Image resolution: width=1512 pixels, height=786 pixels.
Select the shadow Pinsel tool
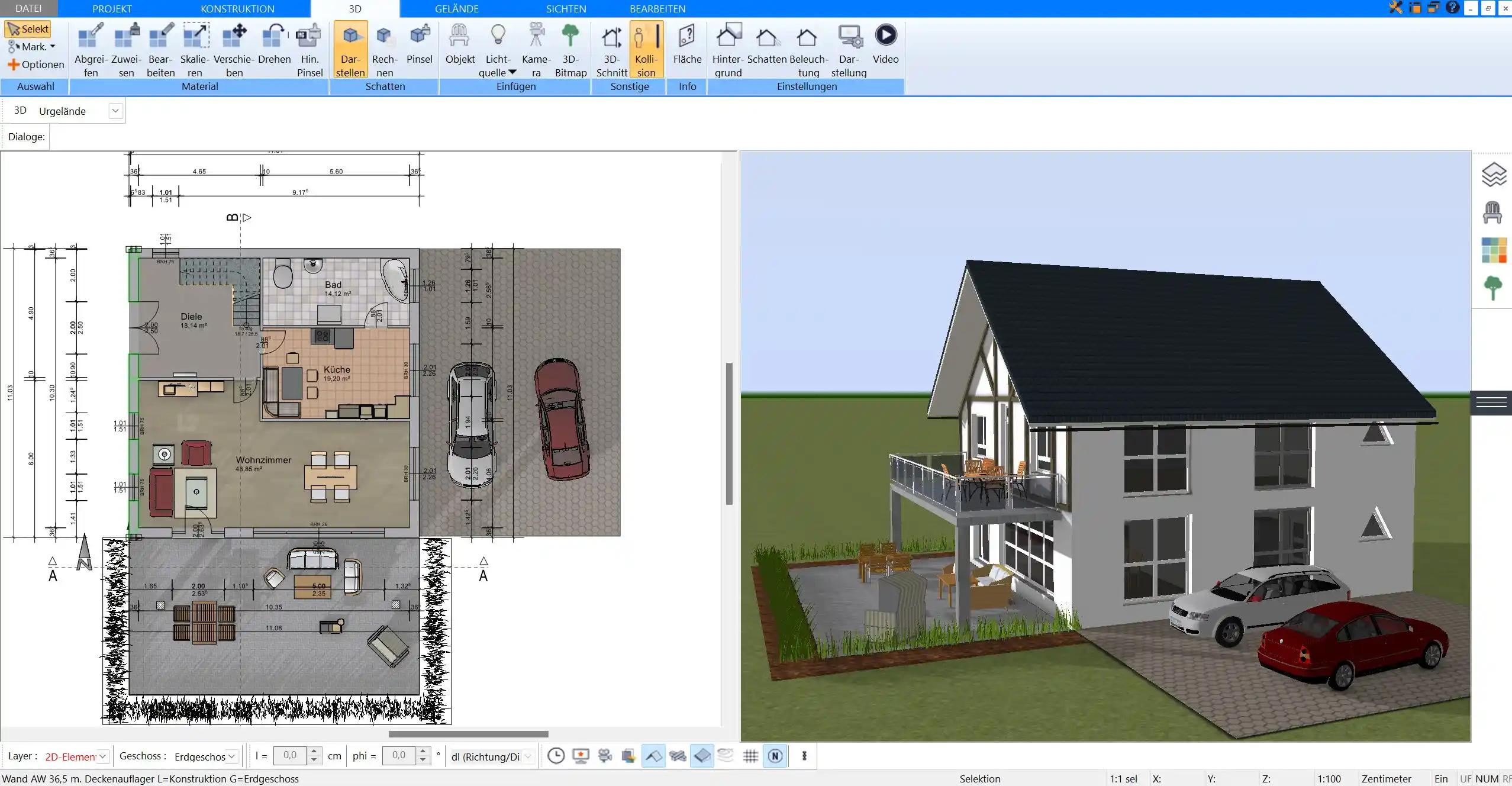click(x=420, y=44)
